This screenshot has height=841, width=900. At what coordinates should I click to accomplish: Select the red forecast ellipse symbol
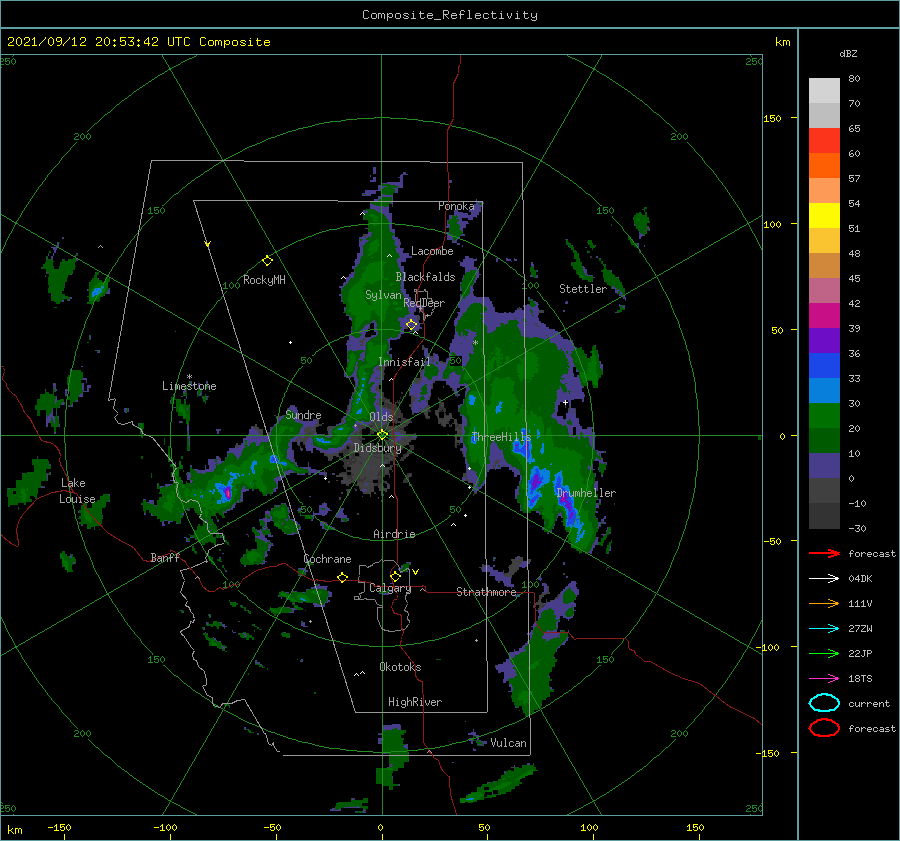click(824, 728)
